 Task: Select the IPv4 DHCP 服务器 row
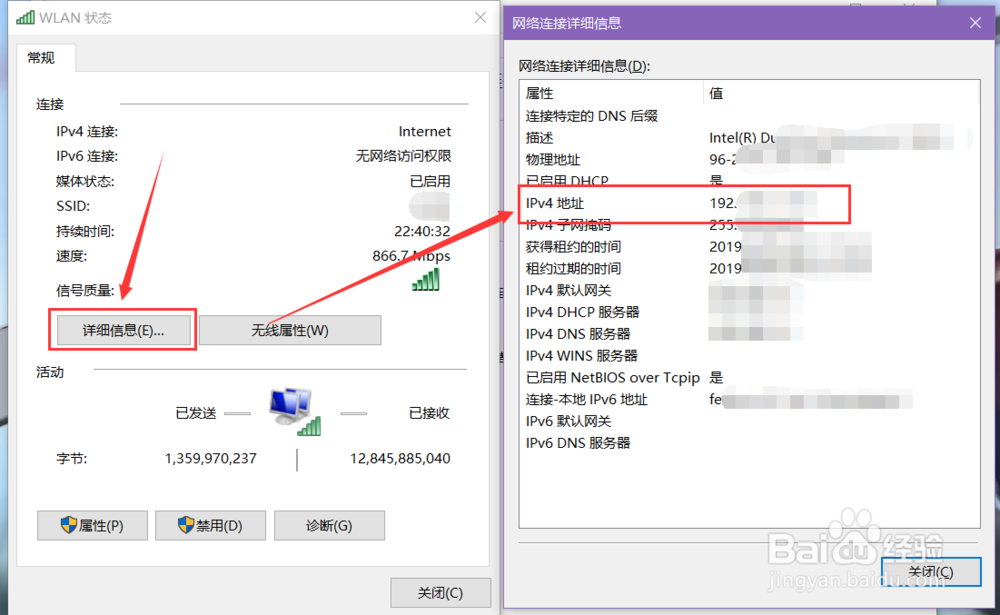point(749,312)
